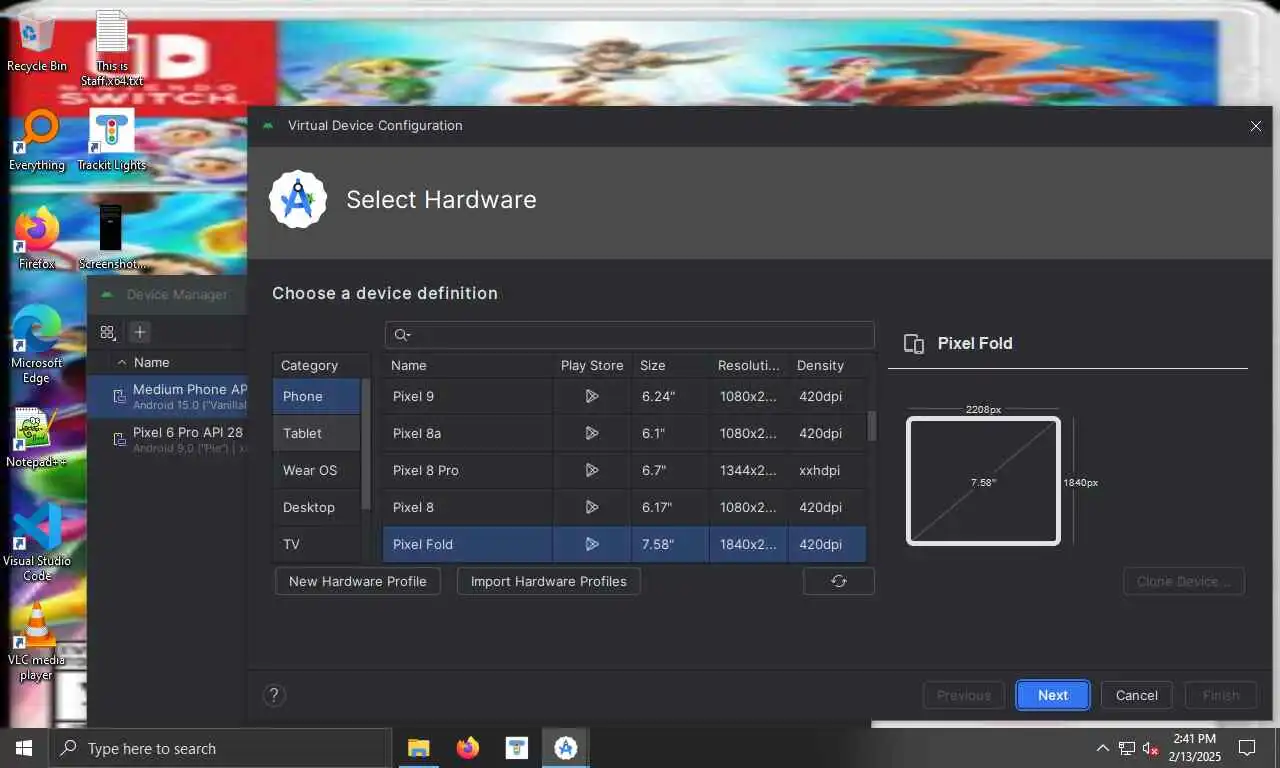Open the Notepad++ desktop shortcut
1280x768 pixels.
coord(36,438)
